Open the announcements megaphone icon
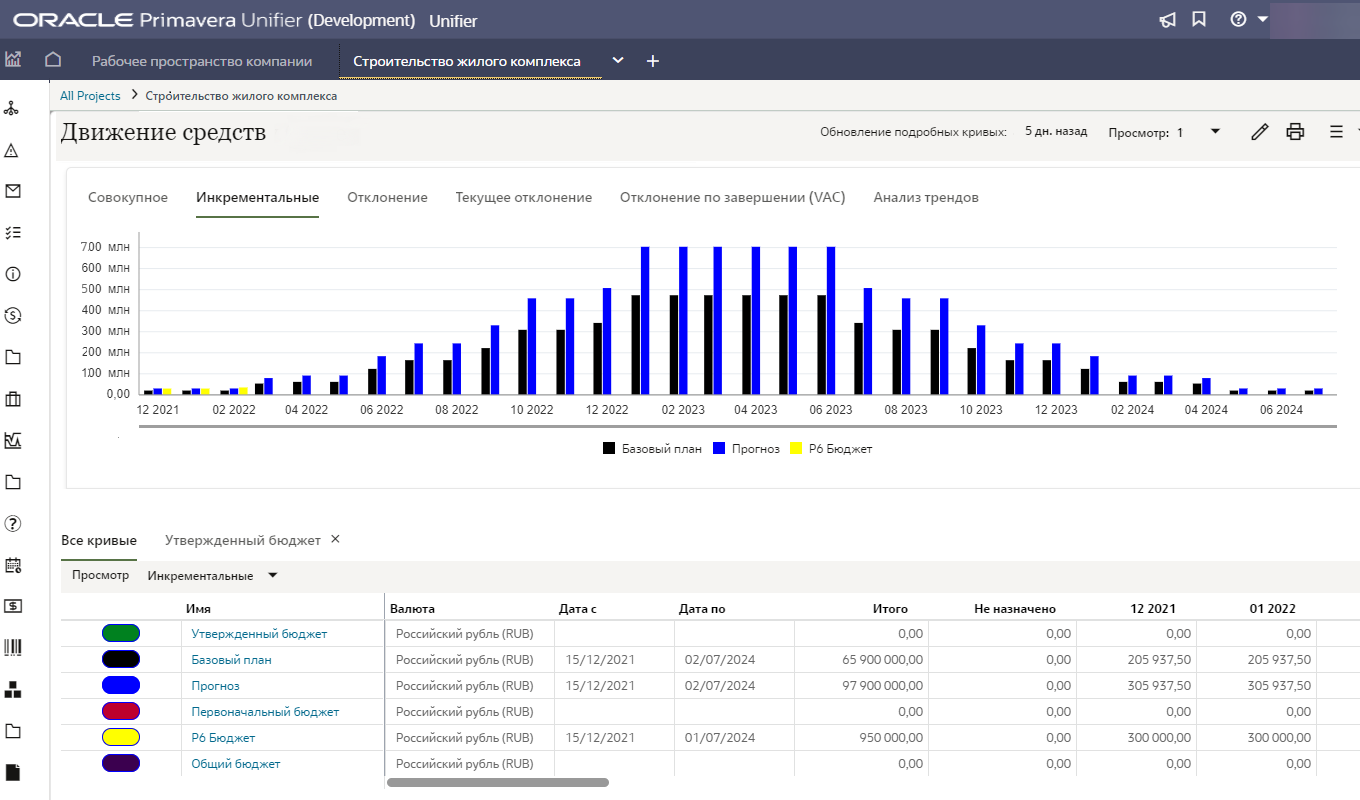The height and width of the screenshot is (800, 1360). coord(1167,20)
